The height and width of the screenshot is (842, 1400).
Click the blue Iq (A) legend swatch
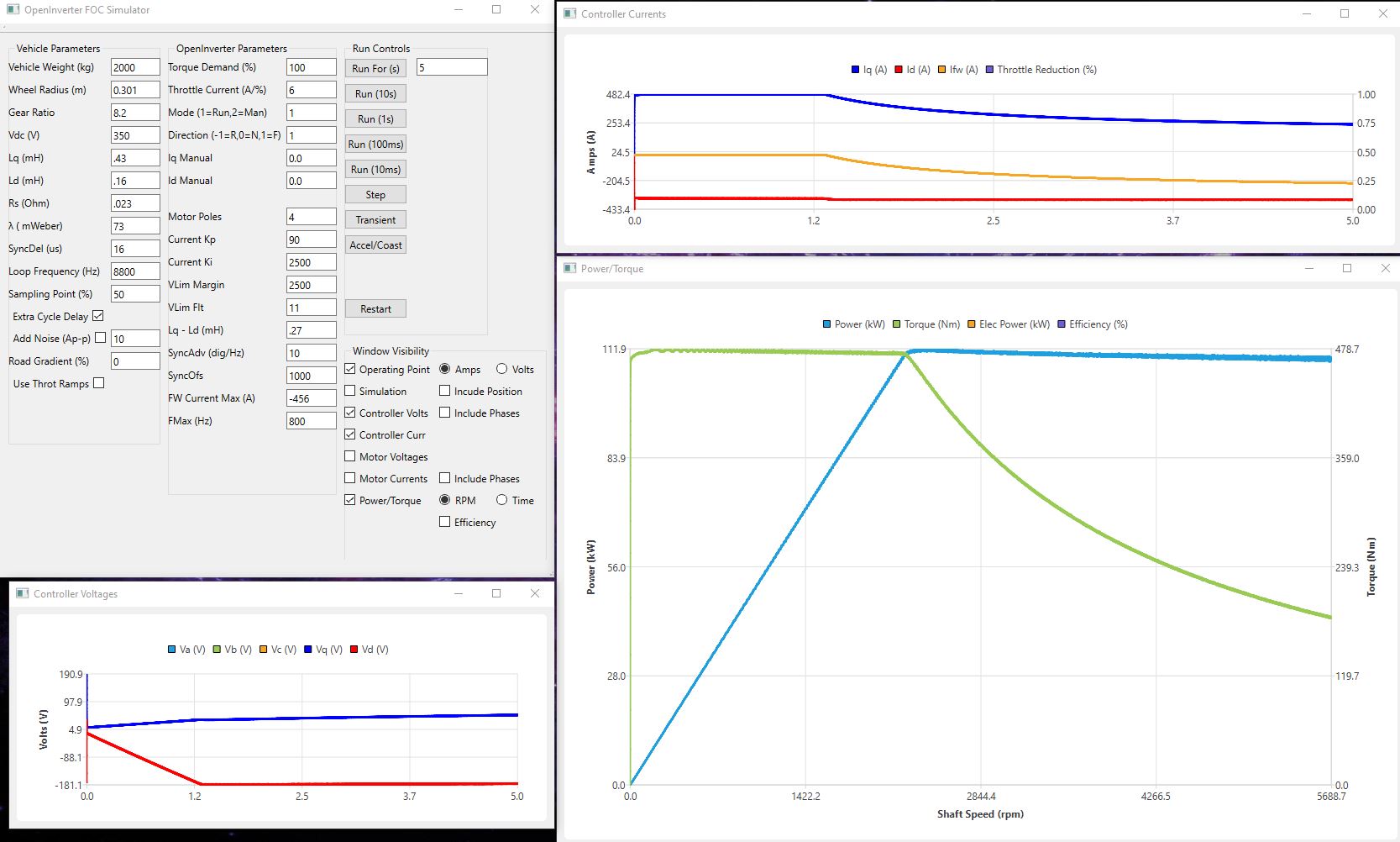[856, 70]
